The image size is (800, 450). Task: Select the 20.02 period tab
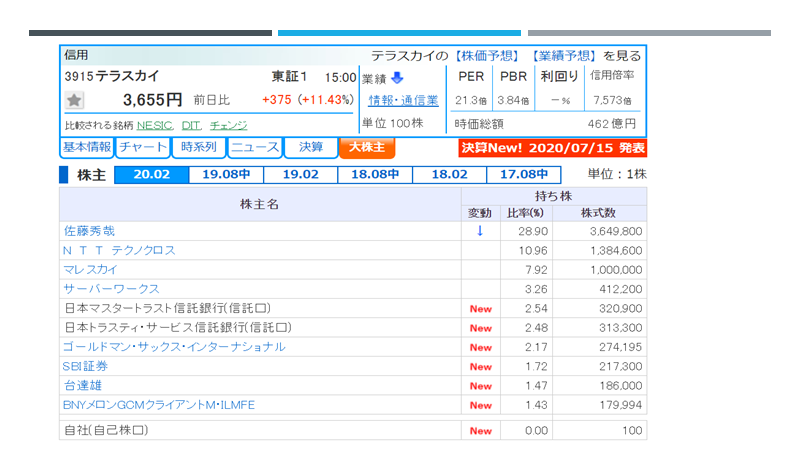pyautogui.click(x=152, y=174)
